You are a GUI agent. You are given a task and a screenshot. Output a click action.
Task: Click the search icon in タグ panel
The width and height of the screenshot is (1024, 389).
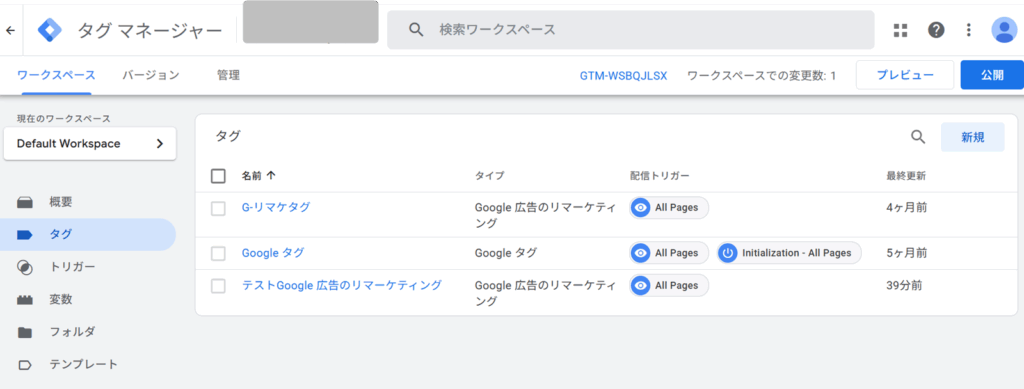pos(918,137)
